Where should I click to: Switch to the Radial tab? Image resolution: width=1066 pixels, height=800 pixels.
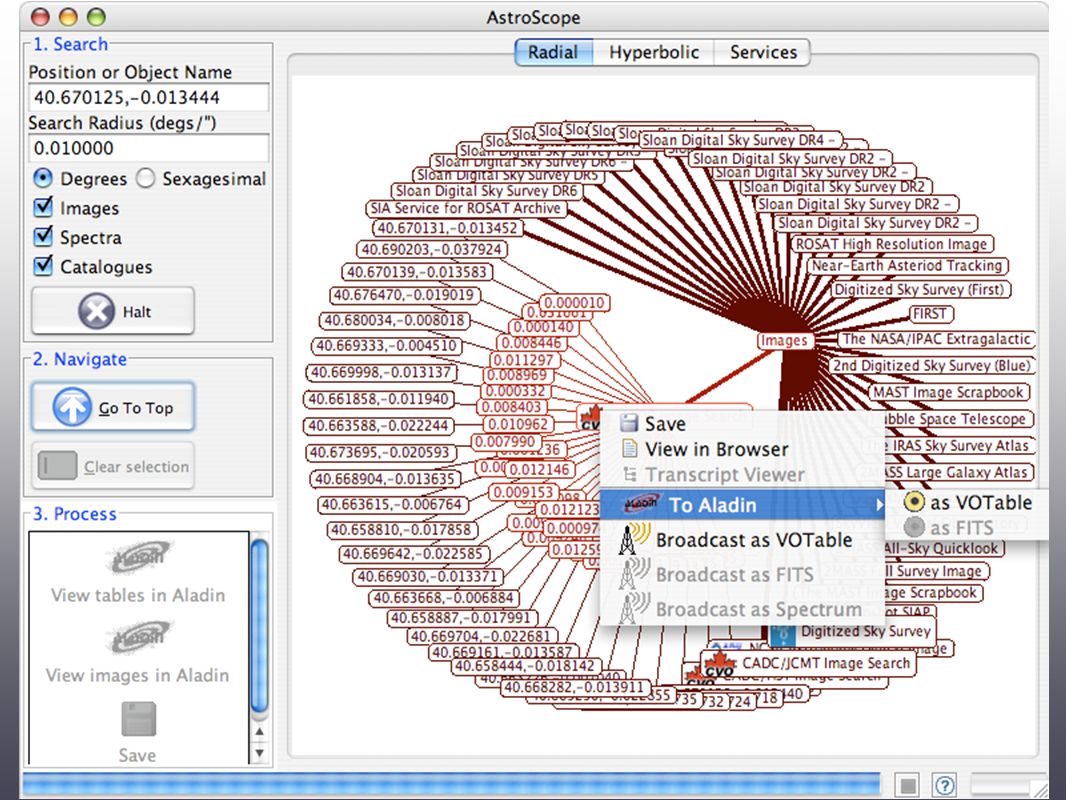coord(553,52)
